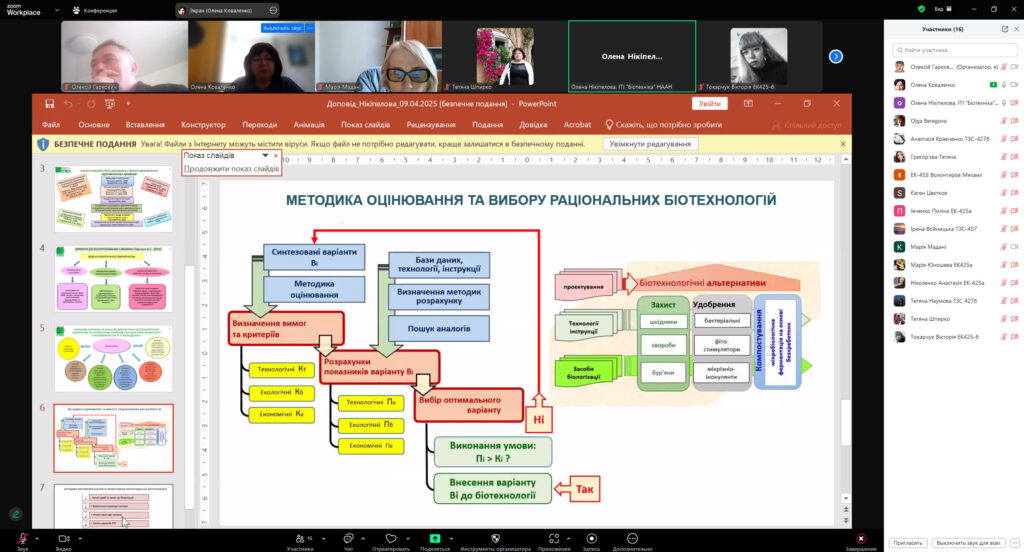Click red Завершение end meeting icon
Viewport: 1024px width, 552px height.
tap(861, 538)
